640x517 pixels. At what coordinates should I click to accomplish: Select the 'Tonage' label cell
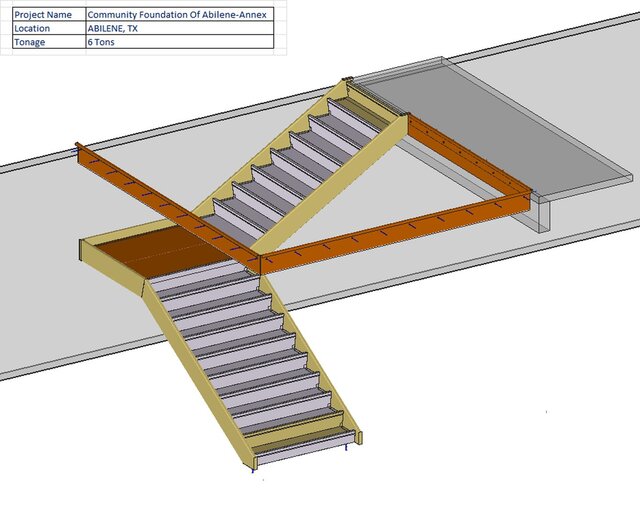click(49, 42)
